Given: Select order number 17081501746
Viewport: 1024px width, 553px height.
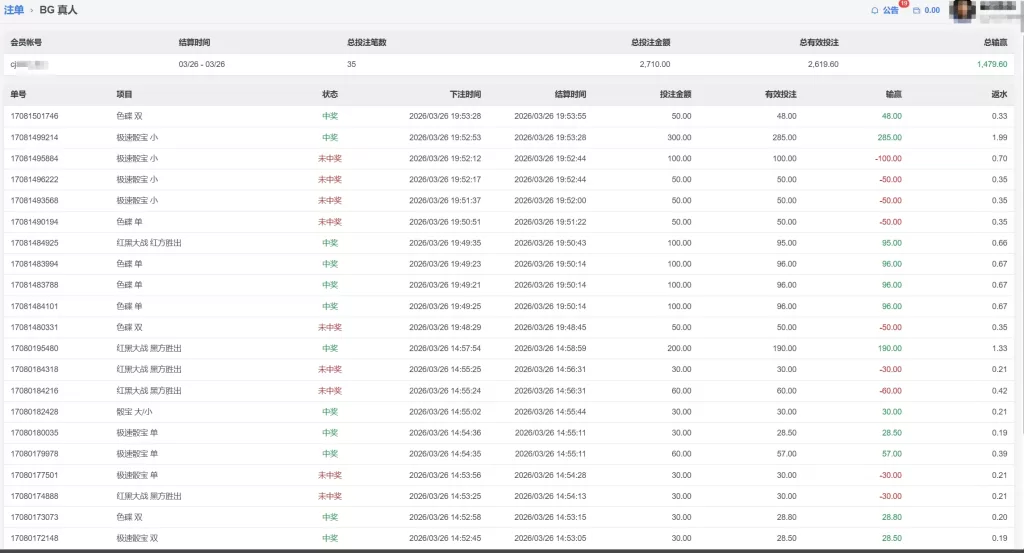Looking at the screenshot, I should [35, 116].
